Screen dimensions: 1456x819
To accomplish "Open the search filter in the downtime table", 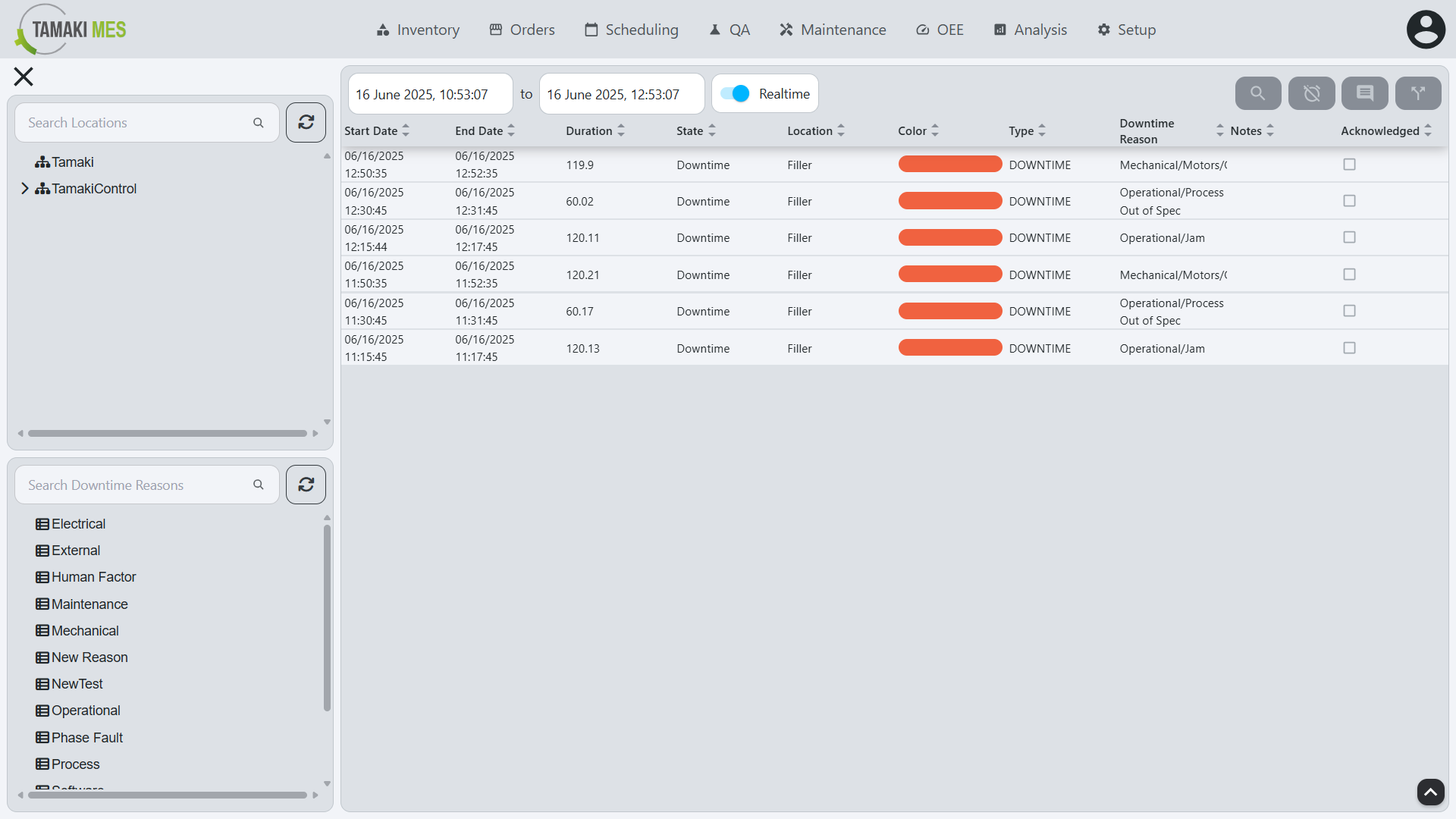I will pyautogui.click(x=1258, y=93).
